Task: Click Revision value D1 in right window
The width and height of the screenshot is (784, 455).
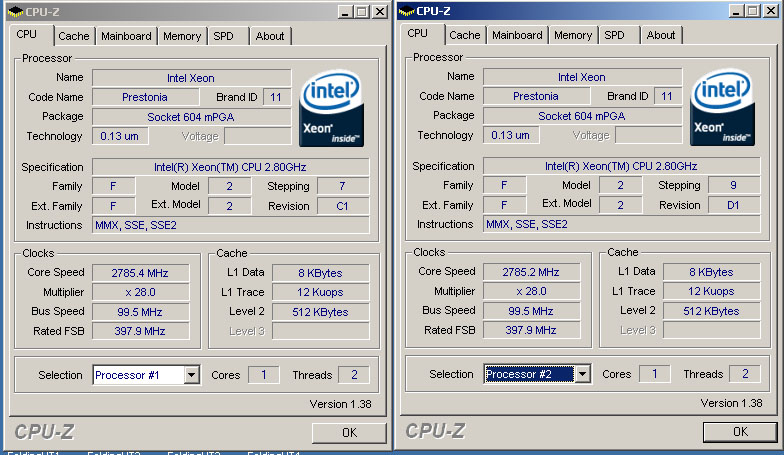Action: point(734,205)
